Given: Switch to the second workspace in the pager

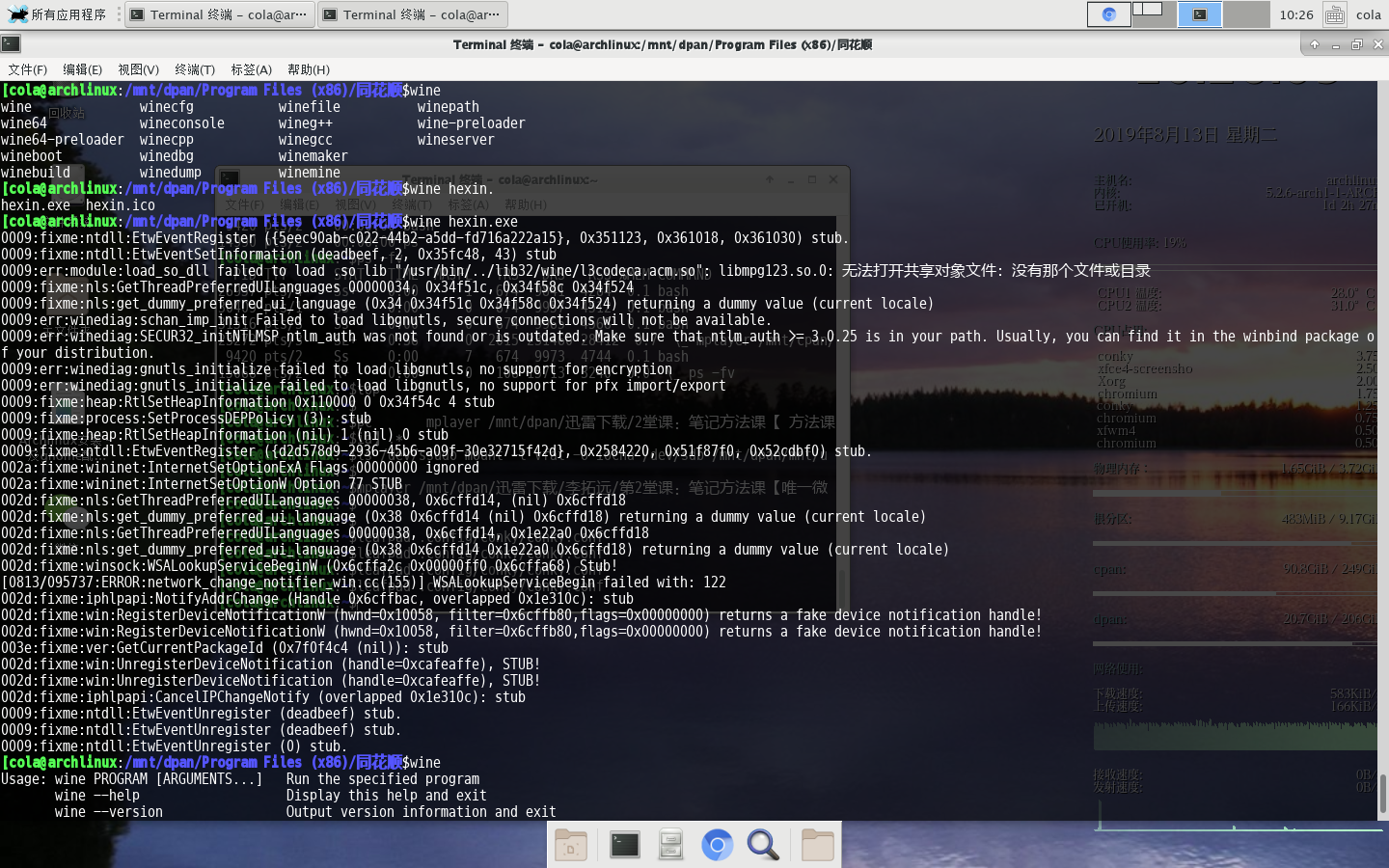Looking at the screenshot, I should tap(1155, 14).
